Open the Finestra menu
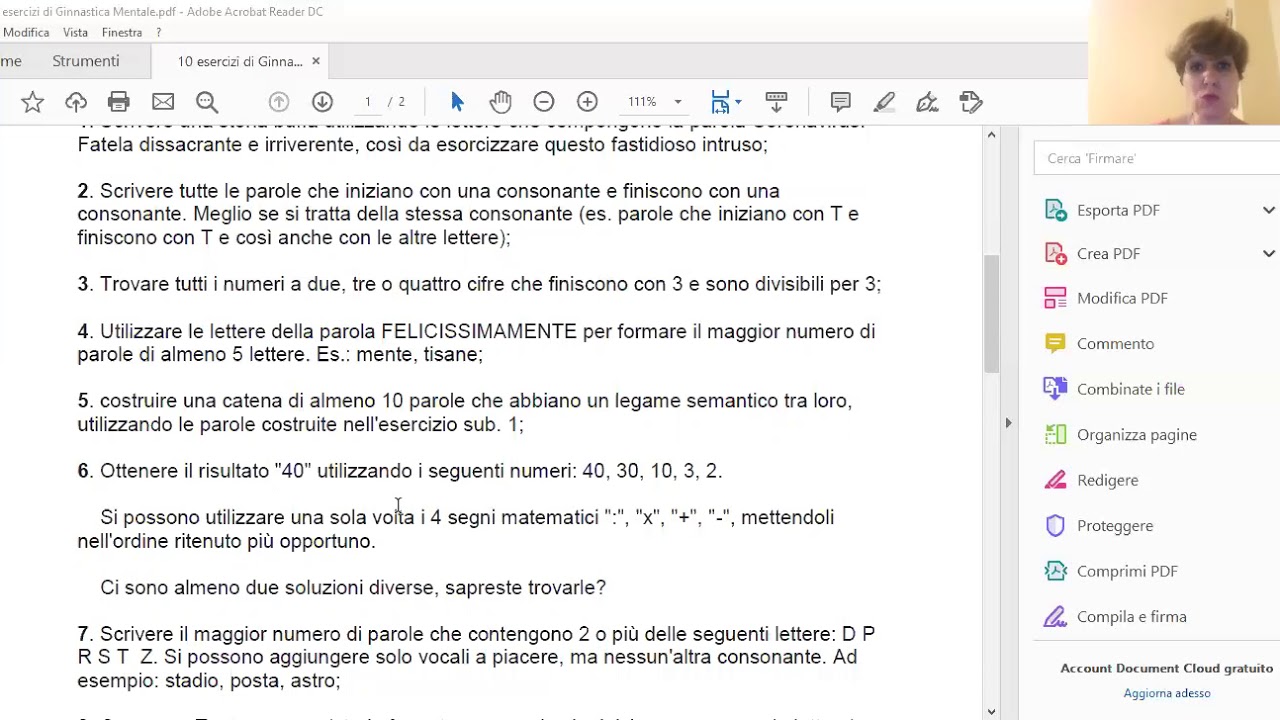 (x=122, y=32)
